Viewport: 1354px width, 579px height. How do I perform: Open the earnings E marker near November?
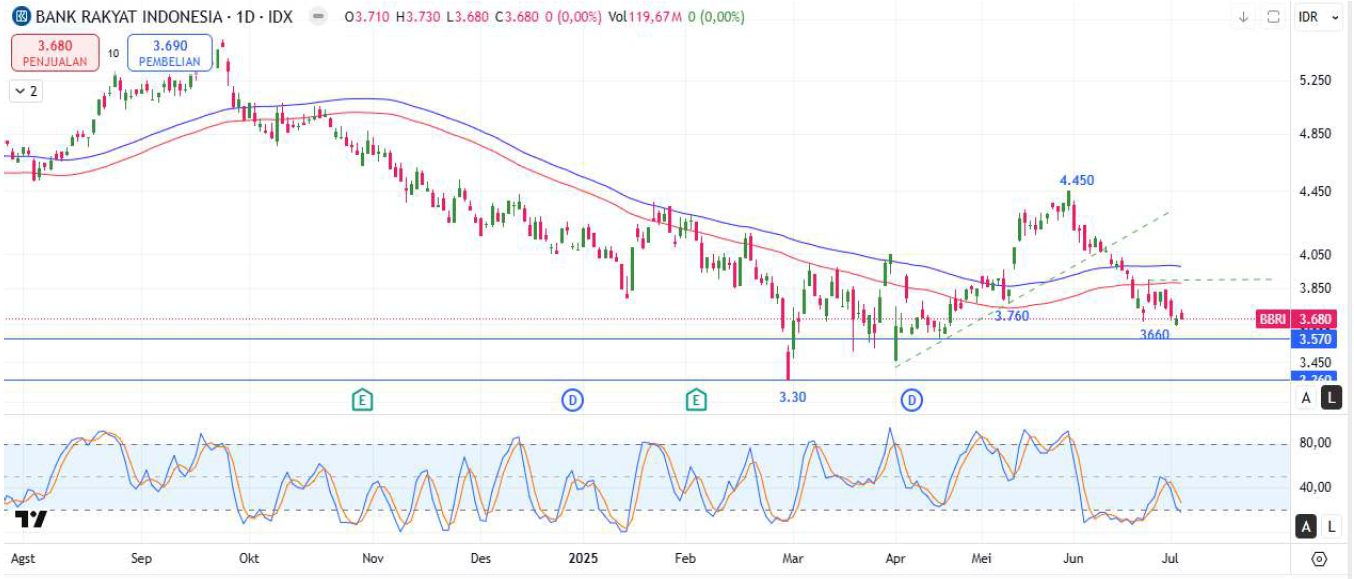click(x=362, y=400)
